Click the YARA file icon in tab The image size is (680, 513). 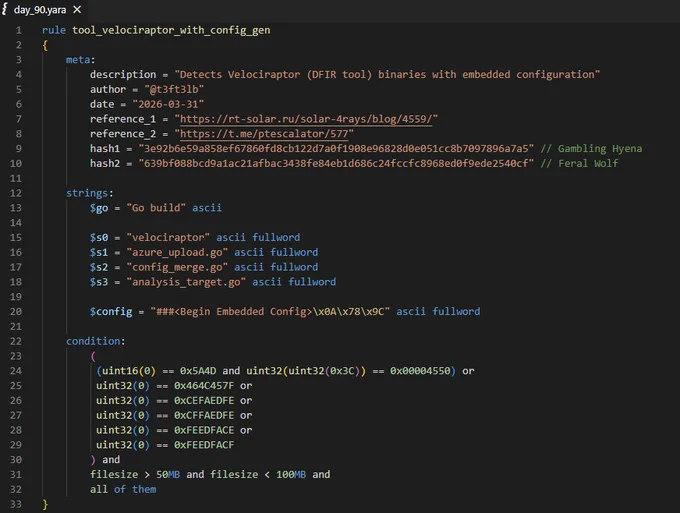pyautogui.click(x=5, y=9)
